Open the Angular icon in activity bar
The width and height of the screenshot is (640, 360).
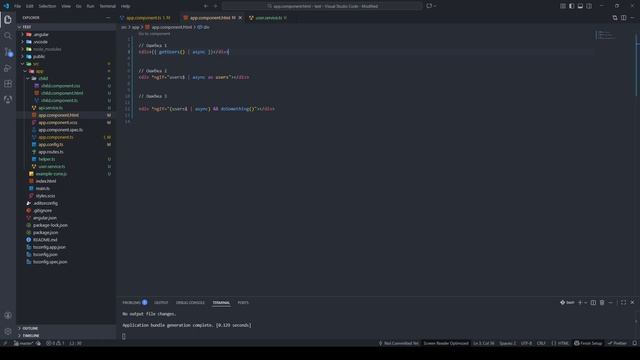[8, 100]
